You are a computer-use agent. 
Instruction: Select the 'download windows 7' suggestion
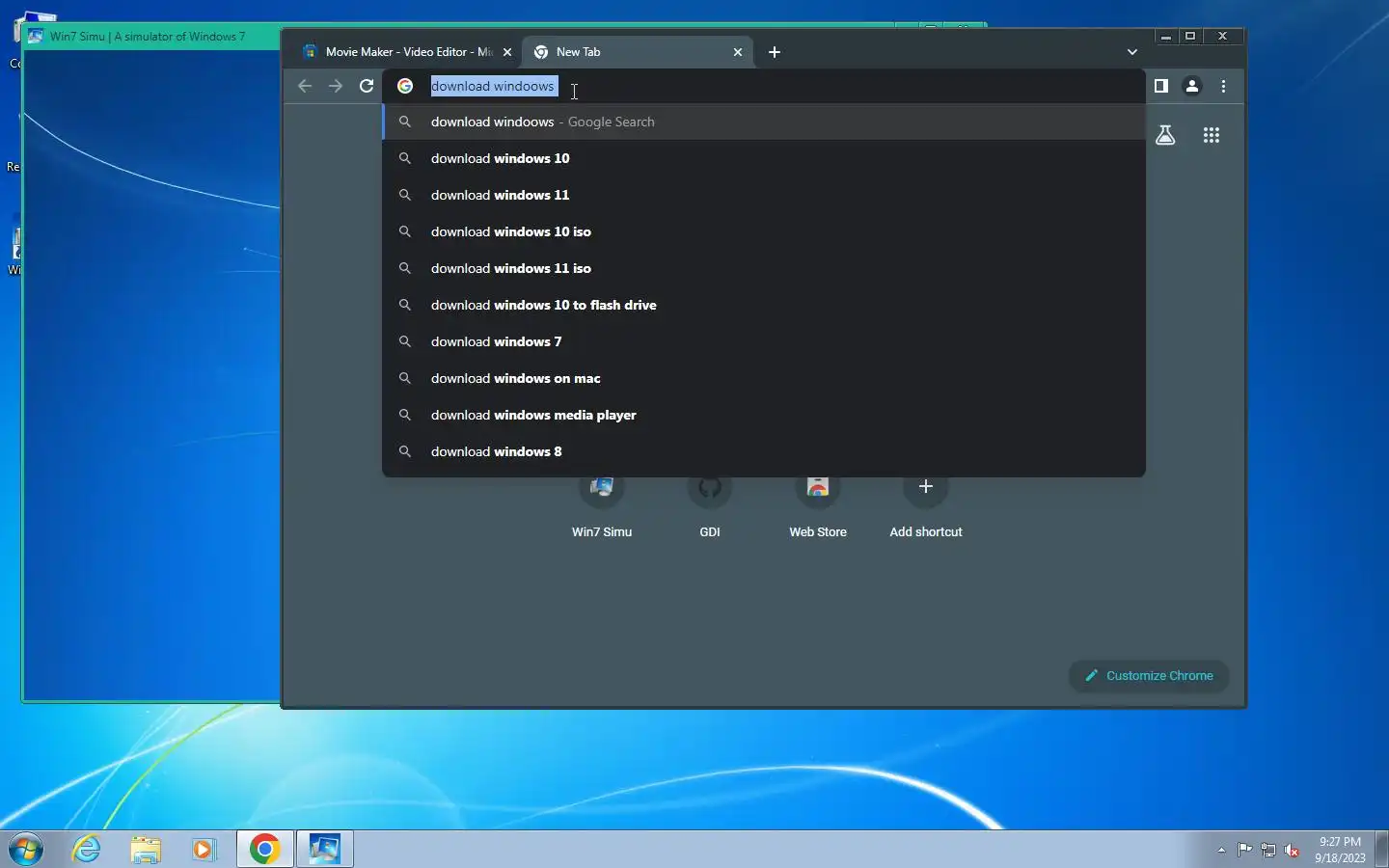764,341
